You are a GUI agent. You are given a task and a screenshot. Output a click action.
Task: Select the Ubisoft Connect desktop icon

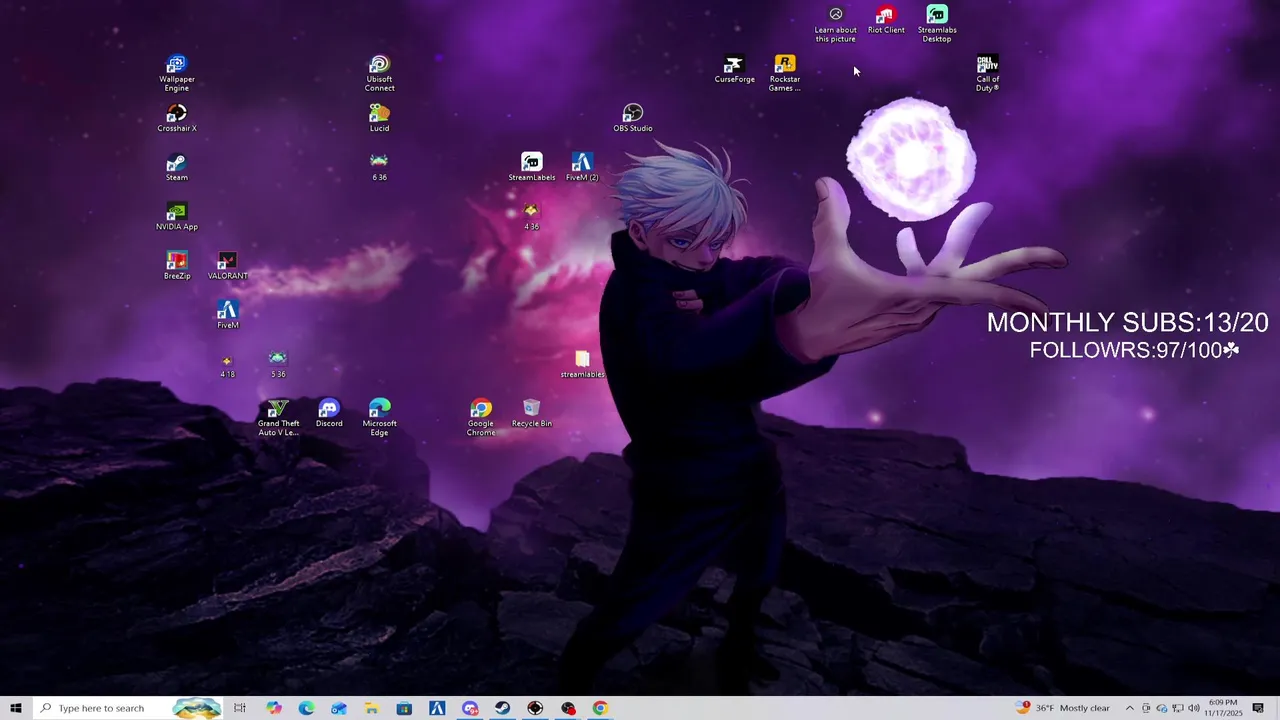pos(380,74)
